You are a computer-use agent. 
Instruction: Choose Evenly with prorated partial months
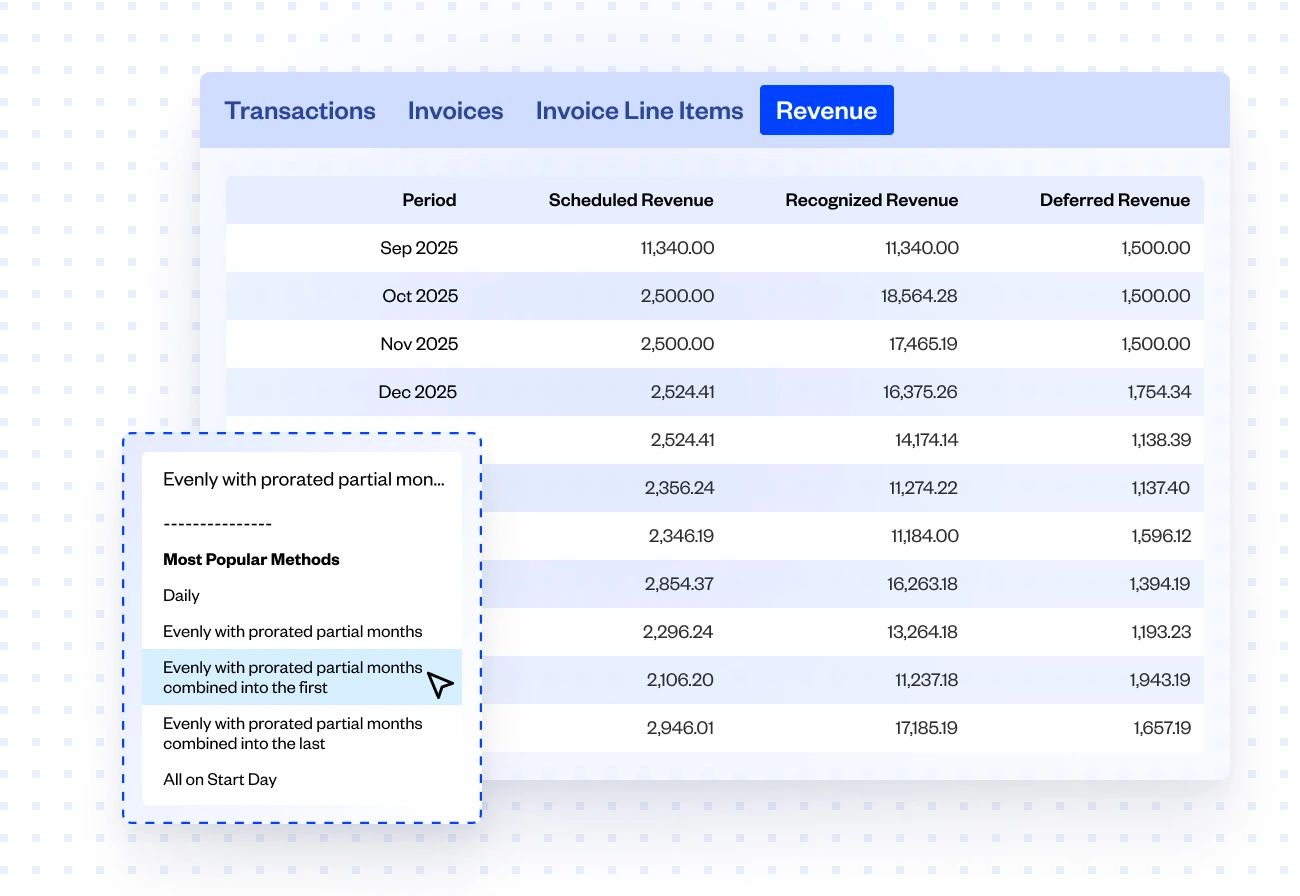pyautogui.click(x=292, y=631)
